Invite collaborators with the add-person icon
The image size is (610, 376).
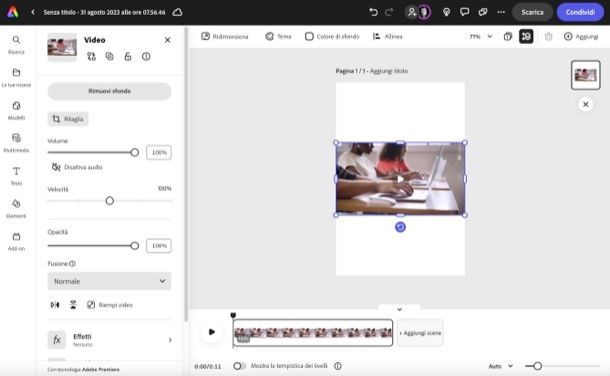click(412, 12)
